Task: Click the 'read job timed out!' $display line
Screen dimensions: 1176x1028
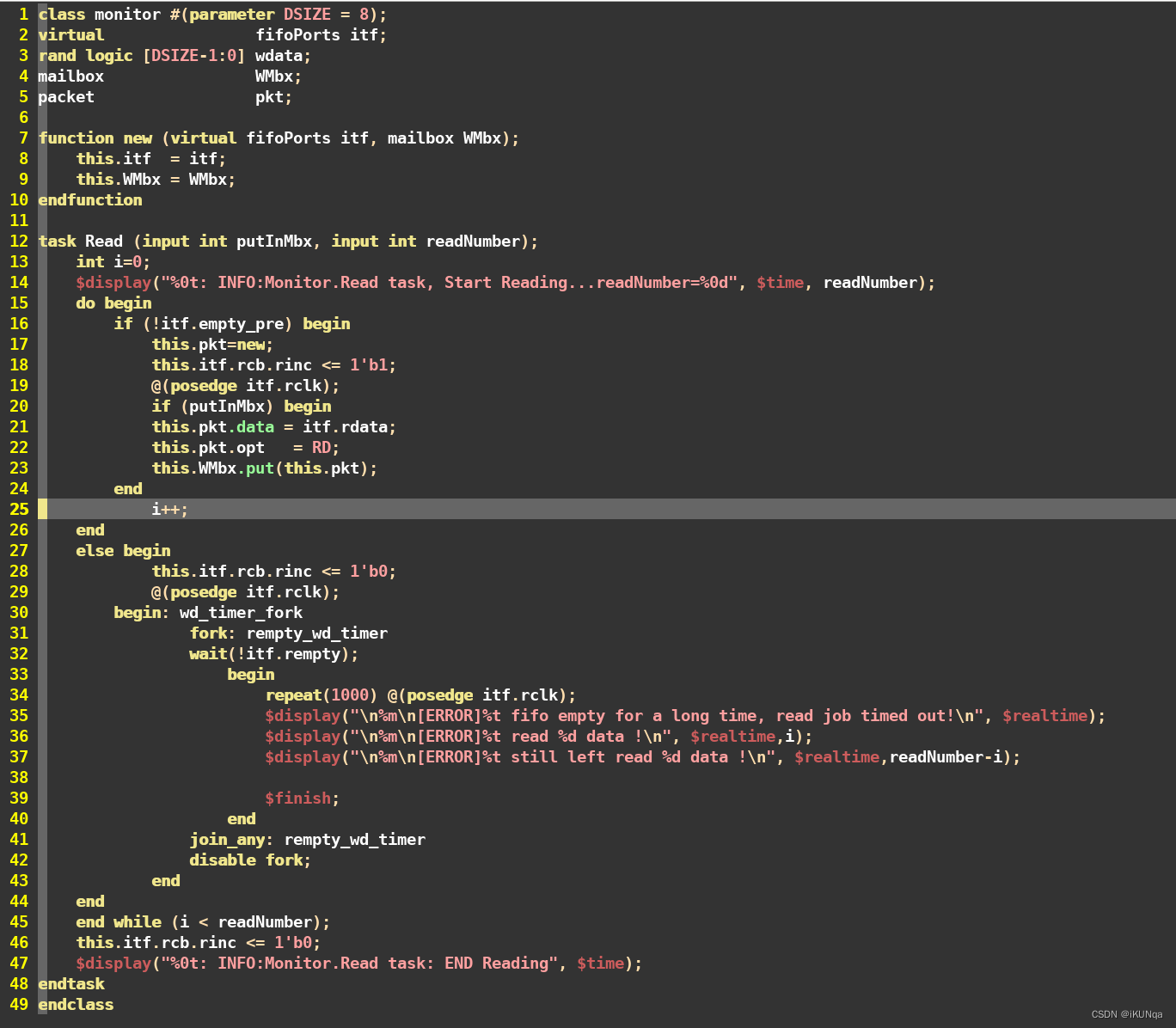Action: click(686, 716)
